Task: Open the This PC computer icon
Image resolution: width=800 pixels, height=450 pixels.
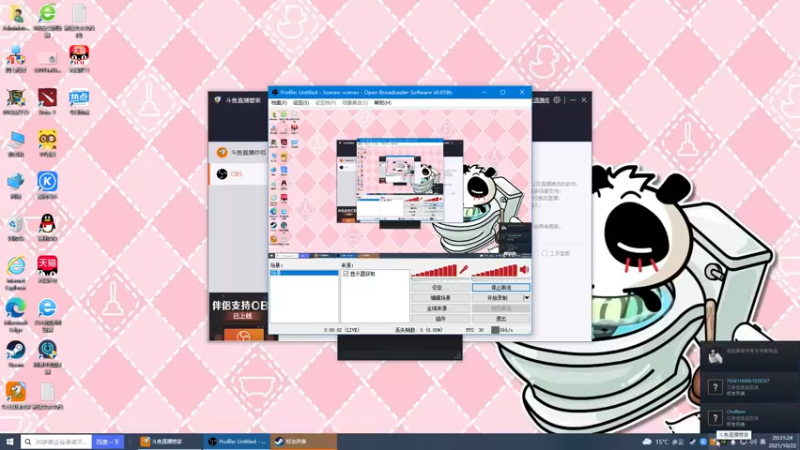Action: pyautogui.click(x=16, y=143)
